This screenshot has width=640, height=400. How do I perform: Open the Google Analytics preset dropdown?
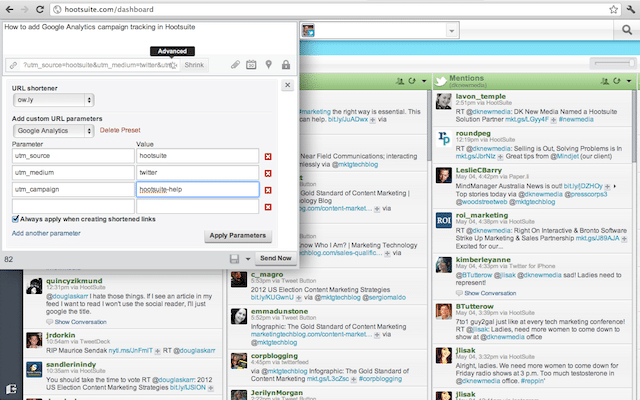coord(53,131)
